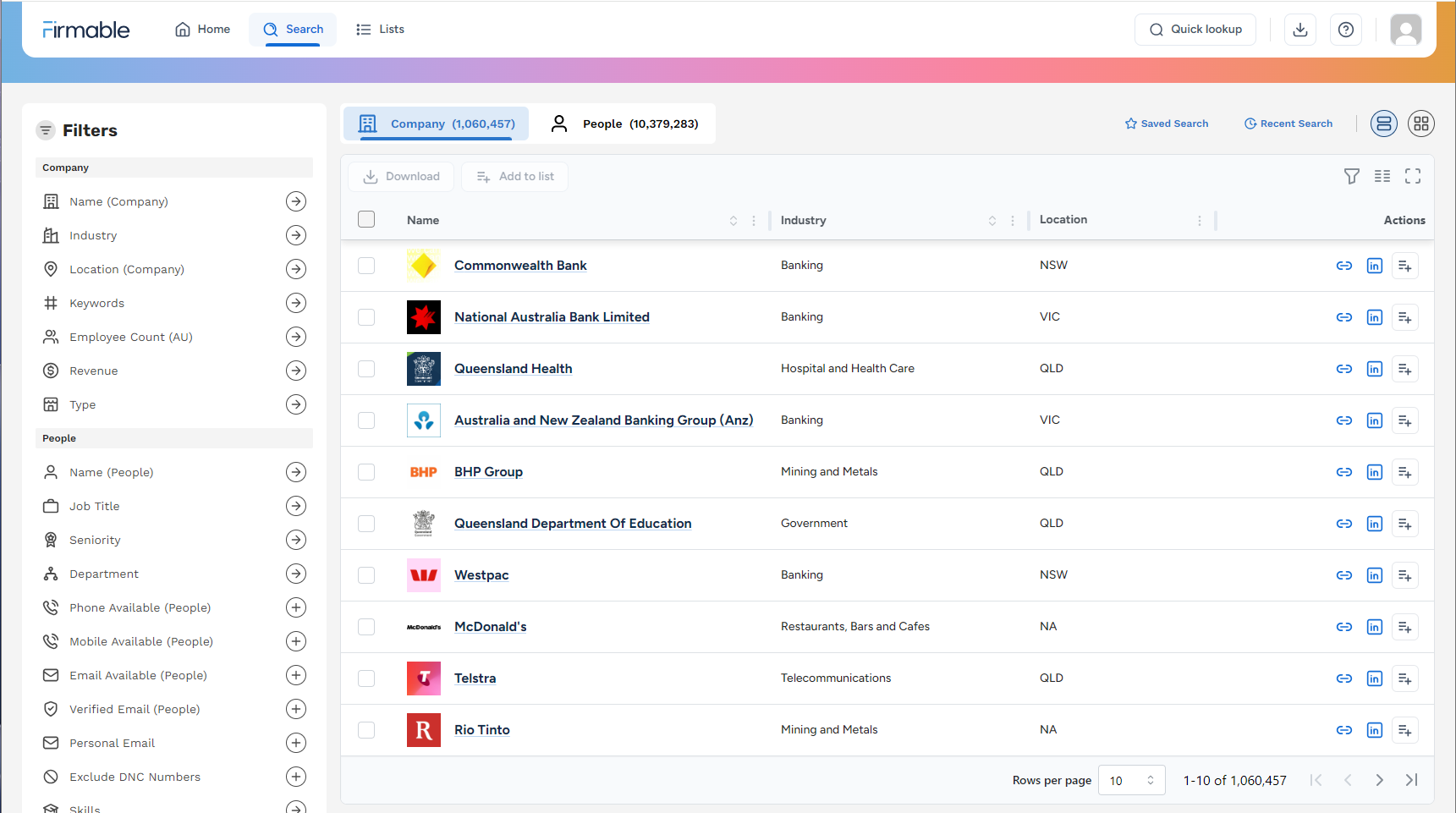Switch to the People results tab
This screenshot has height=813, width=1456.
(624, 124)
